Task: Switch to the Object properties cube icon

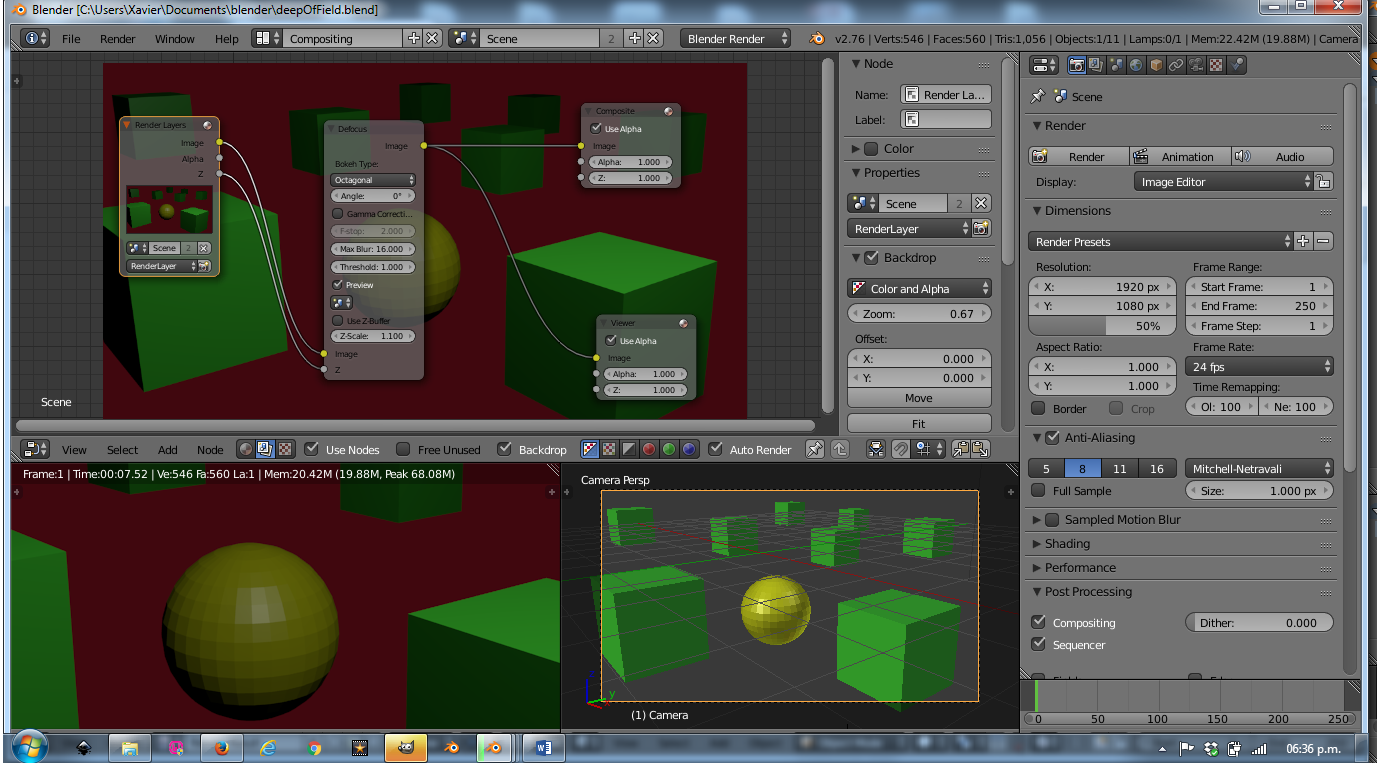Action: (x=1156, y=65)
